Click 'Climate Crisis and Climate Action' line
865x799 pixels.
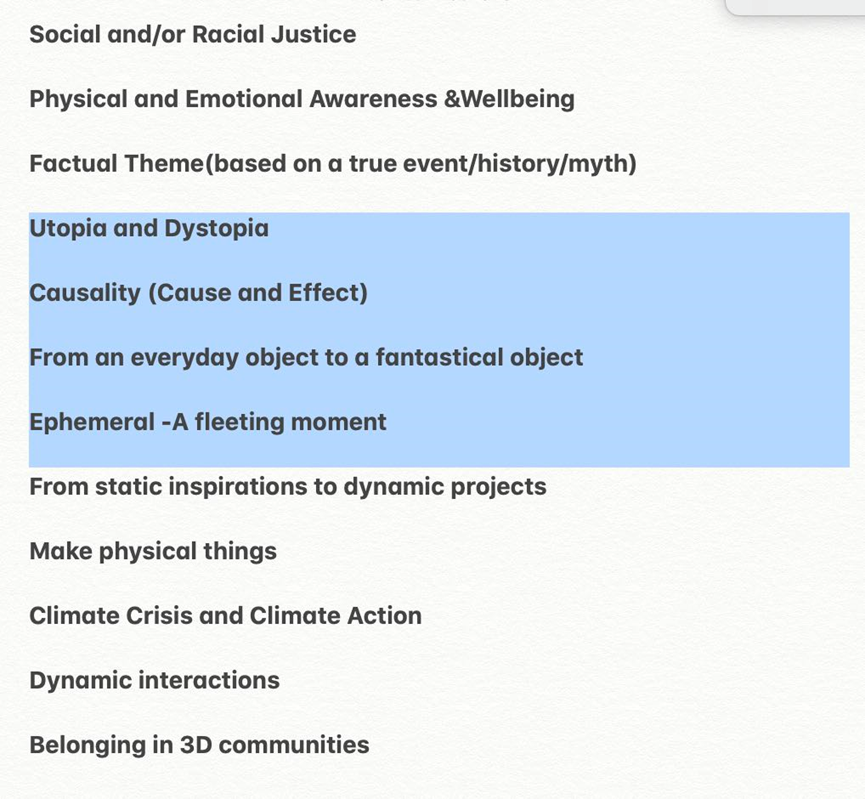tap(225, 616)
